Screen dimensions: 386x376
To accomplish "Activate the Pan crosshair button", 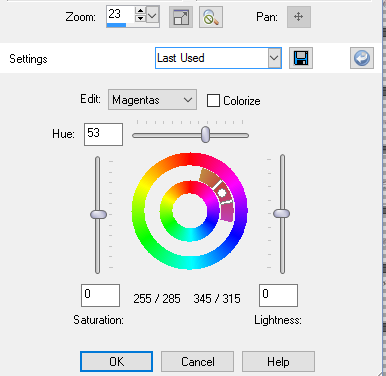I will [299, 17].
